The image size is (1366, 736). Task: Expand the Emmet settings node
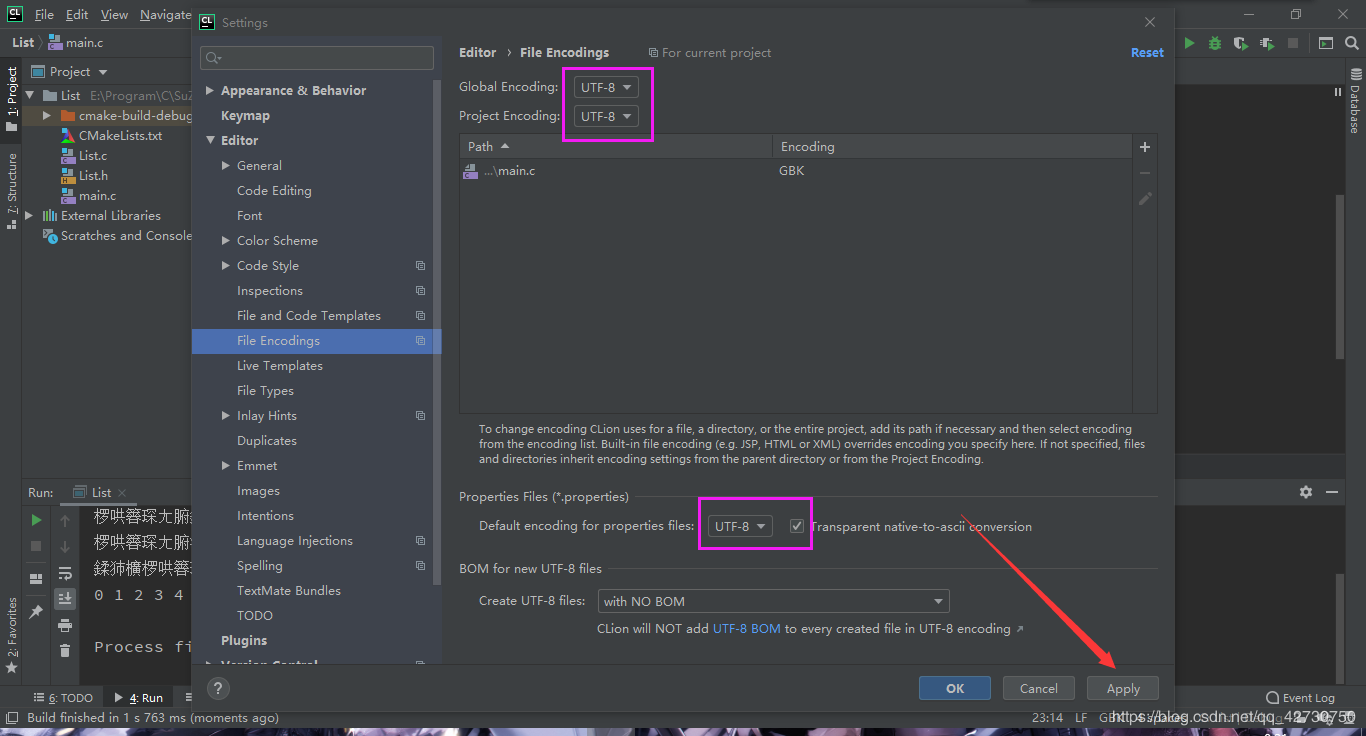click(226, 465)
